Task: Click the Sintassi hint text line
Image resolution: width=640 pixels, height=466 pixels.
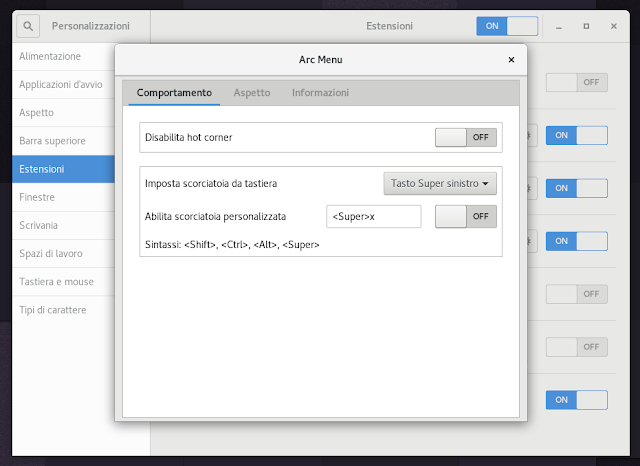Action: 232,245
